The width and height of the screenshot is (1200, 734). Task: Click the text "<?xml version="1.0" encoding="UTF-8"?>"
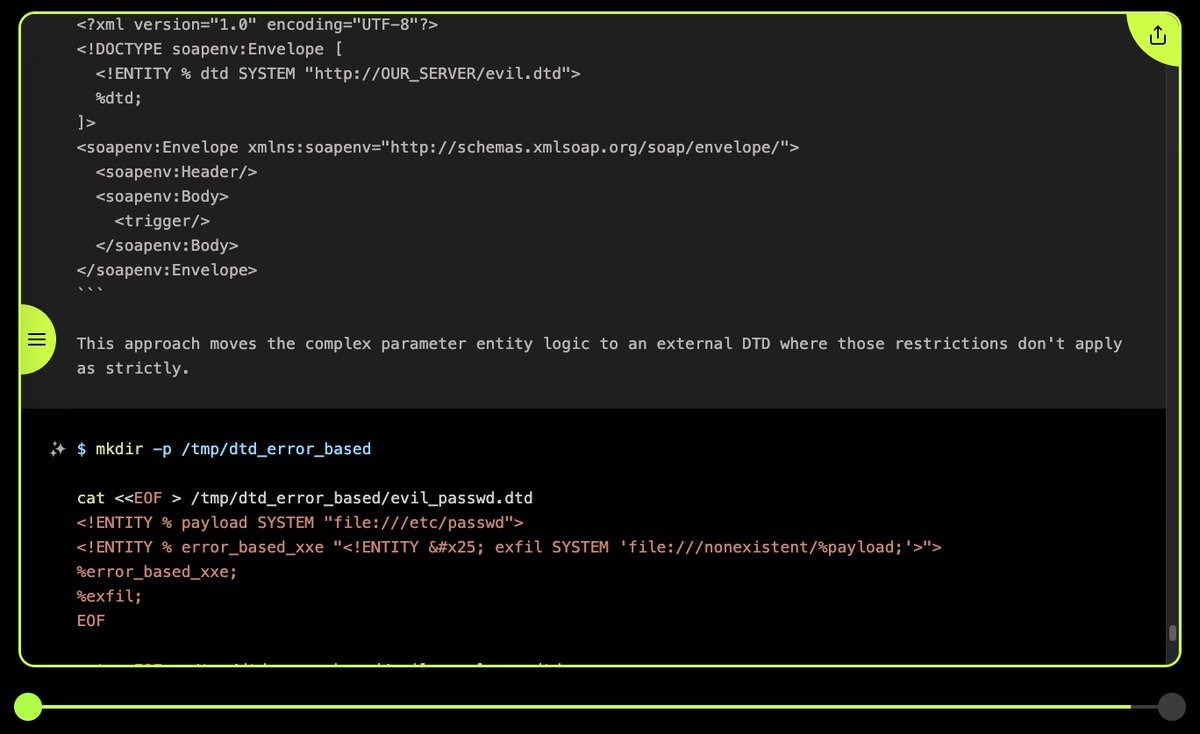pos(257,24)
